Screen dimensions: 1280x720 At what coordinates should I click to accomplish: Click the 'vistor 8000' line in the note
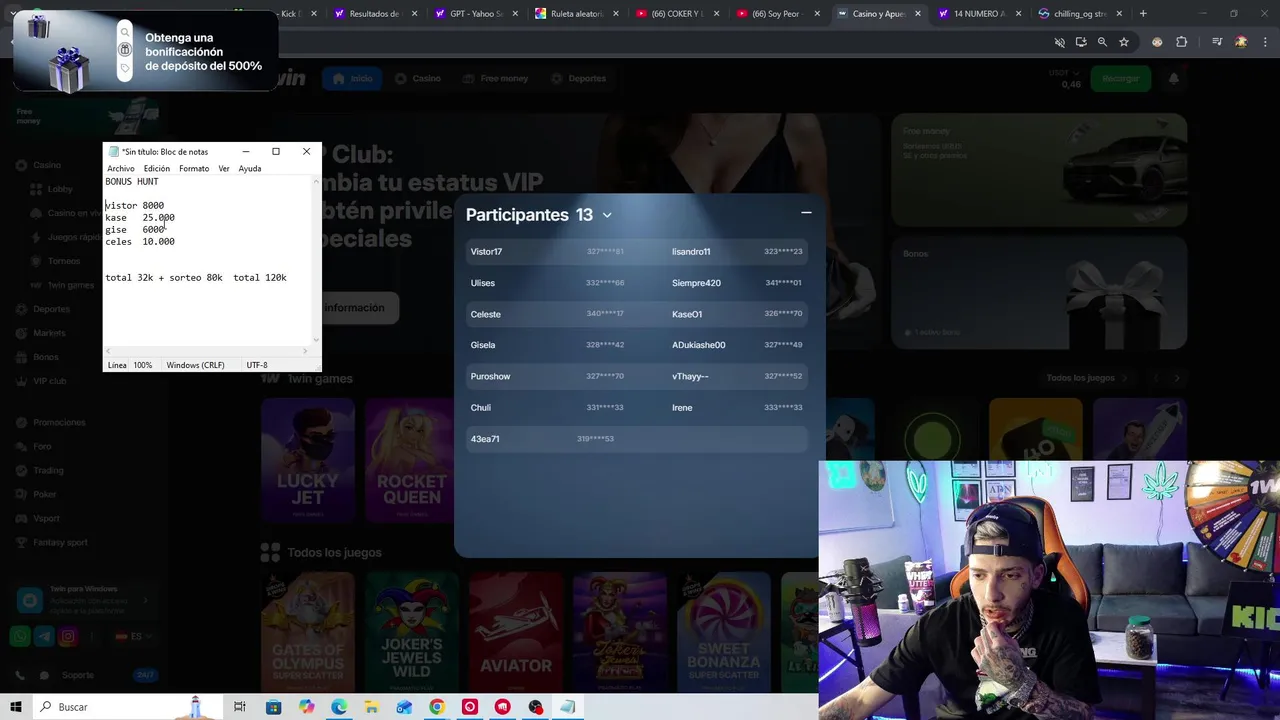coord(135,206)
